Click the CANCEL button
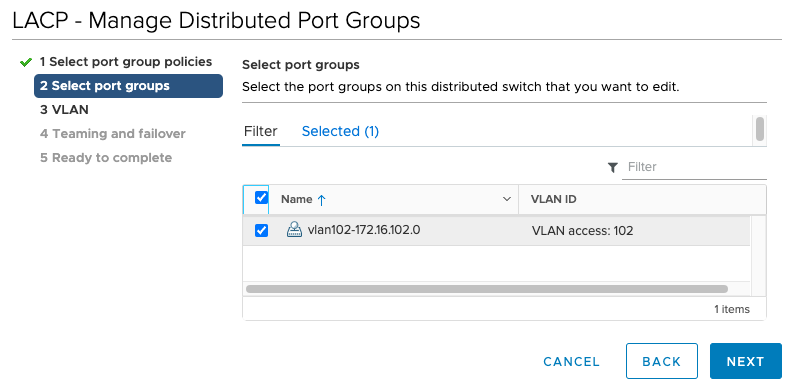The image size is (795, 388). tap(571, 362)
